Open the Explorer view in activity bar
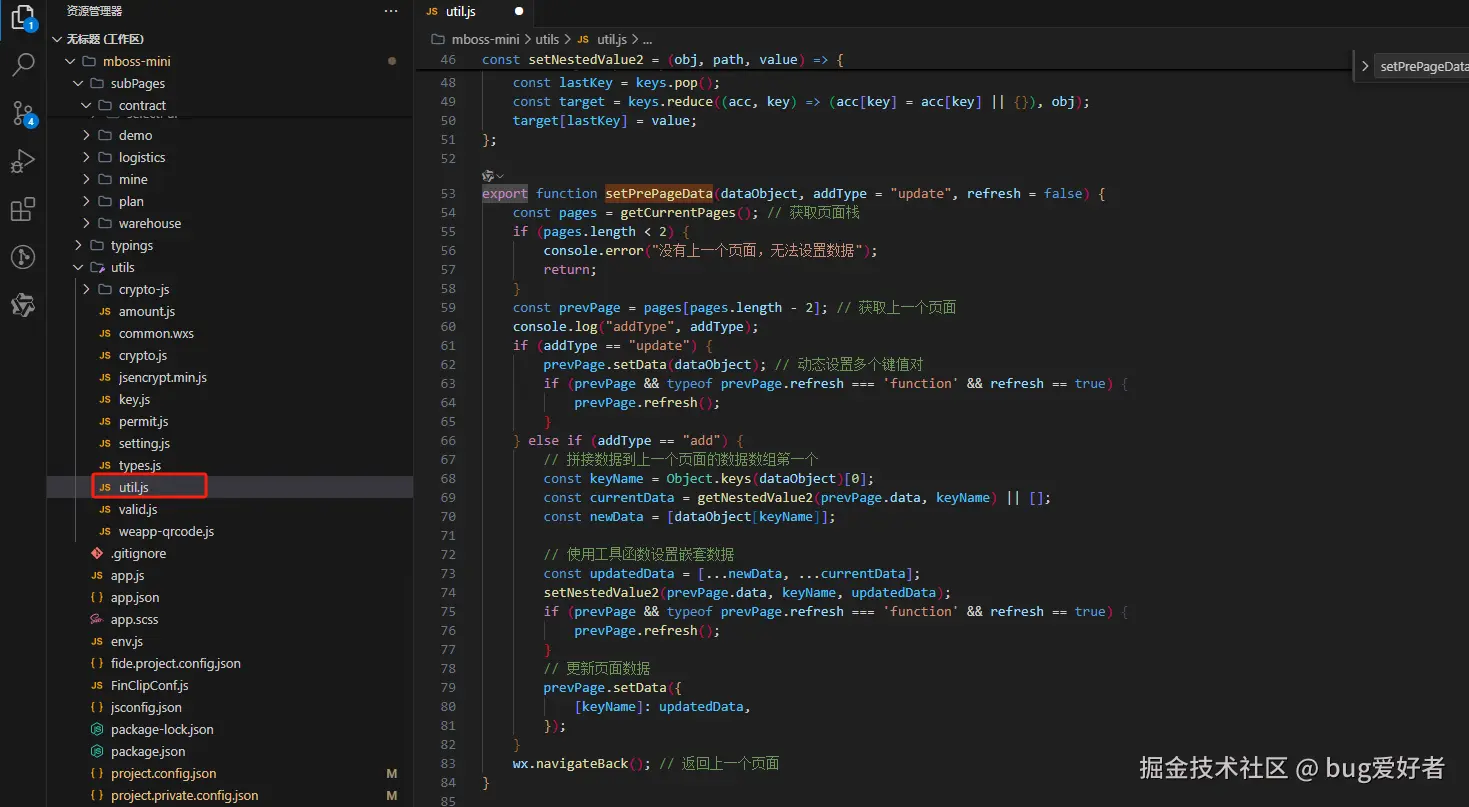 (x=23, y=17)
